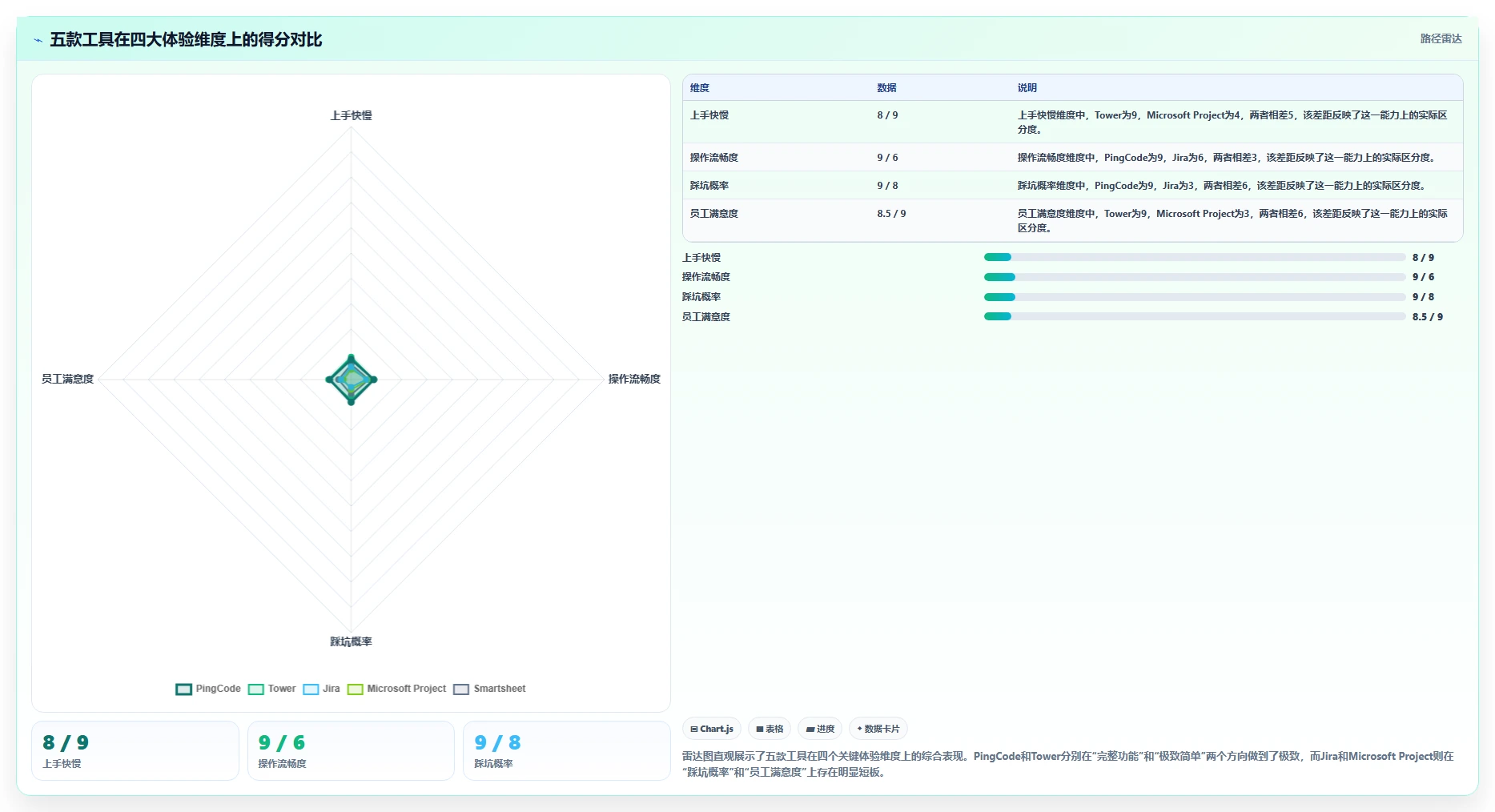Image resolution: width=1495 pixels, height=812 pixels.
Task: Click the description paragraph starting 雷达图直观展示
Action: pyautogui.click(x=1067, y=764)
